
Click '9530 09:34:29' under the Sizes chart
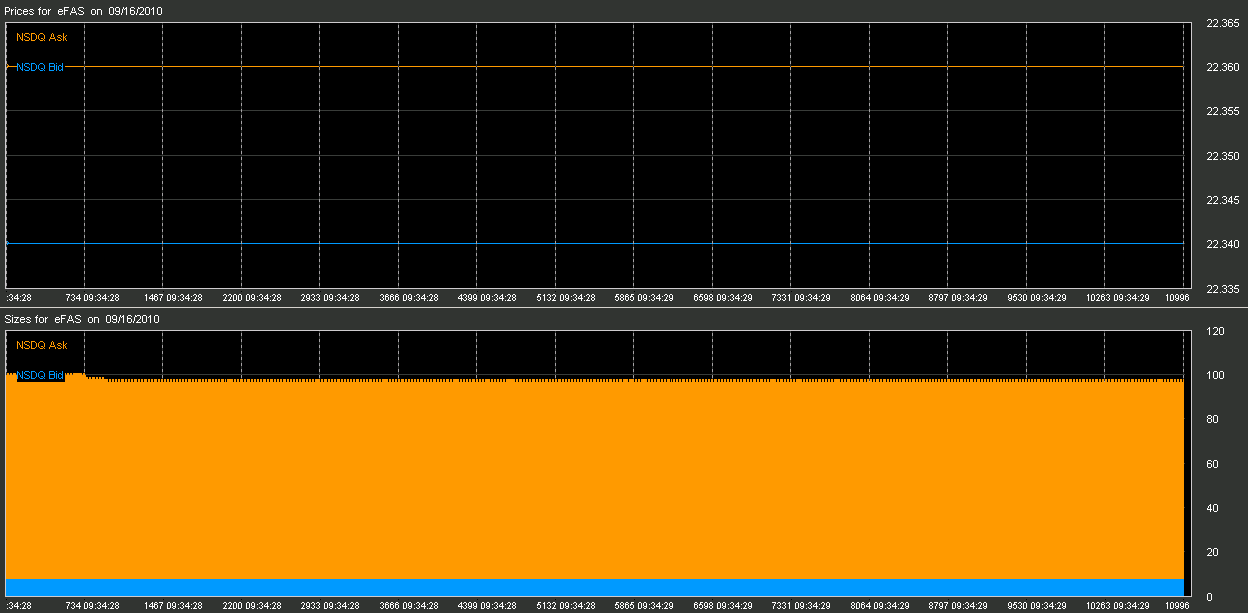point(1037,606)
